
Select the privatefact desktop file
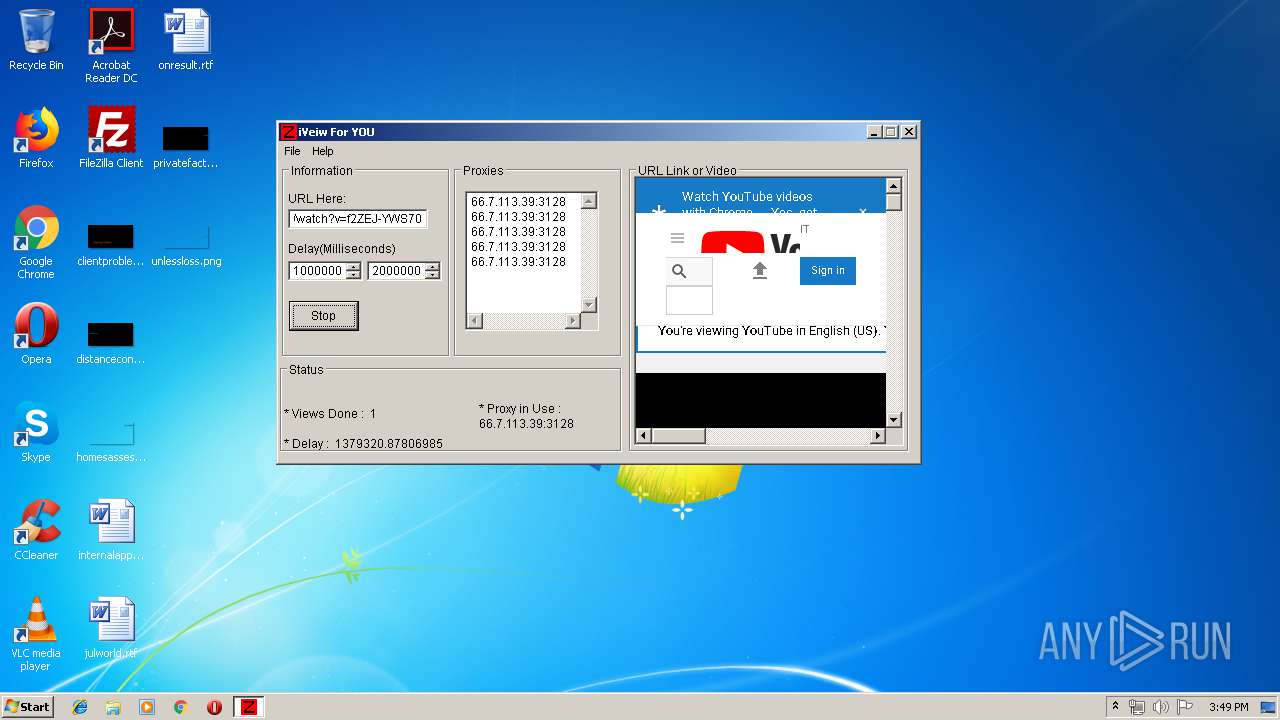[186, 147]
